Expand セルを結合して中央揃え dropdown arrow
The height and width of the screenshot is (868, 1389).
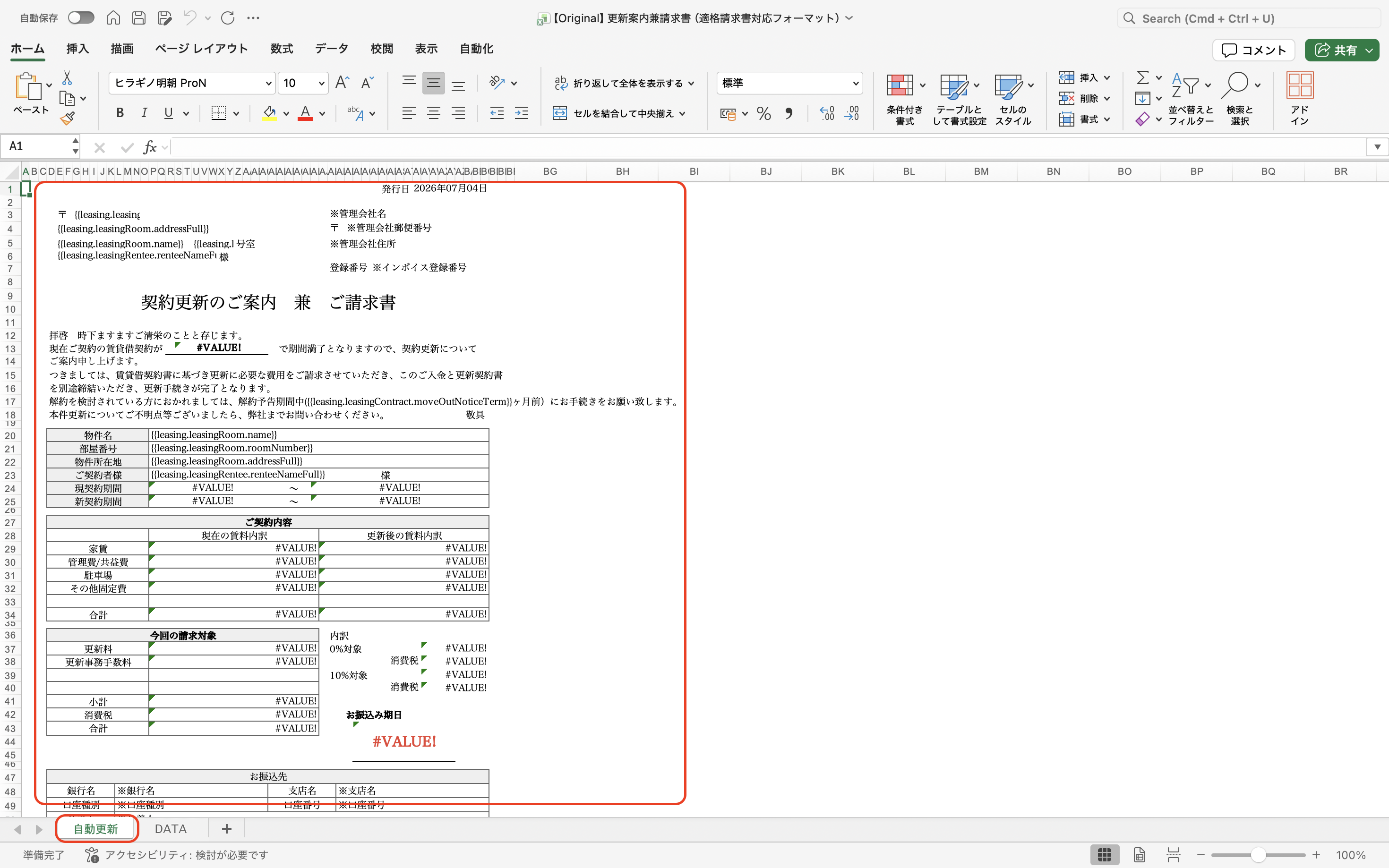click(682, 114)
